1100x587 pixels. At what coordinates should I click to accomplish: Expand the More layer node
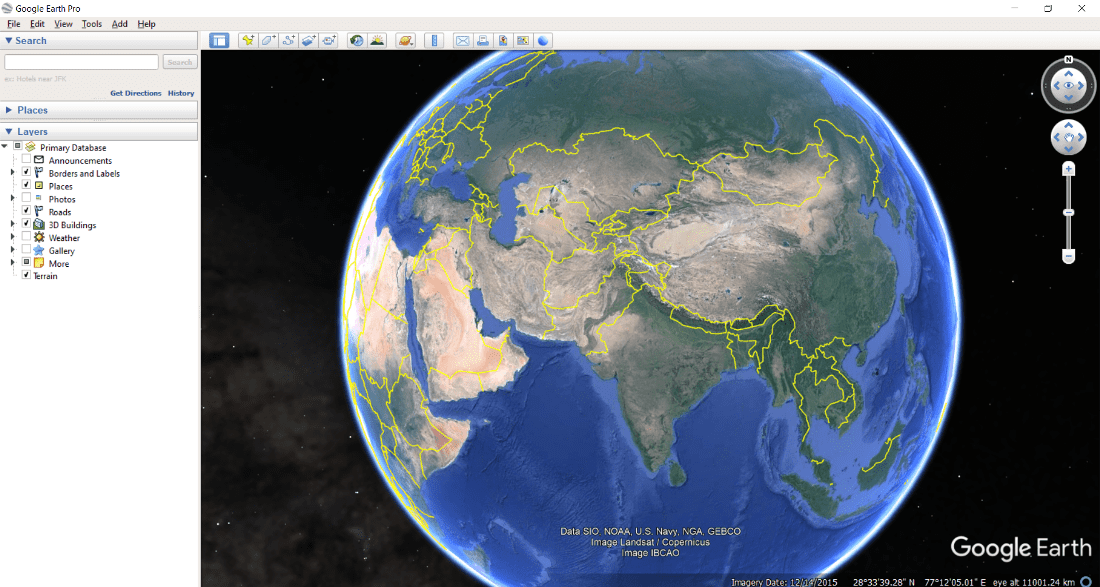click(12, 263)
